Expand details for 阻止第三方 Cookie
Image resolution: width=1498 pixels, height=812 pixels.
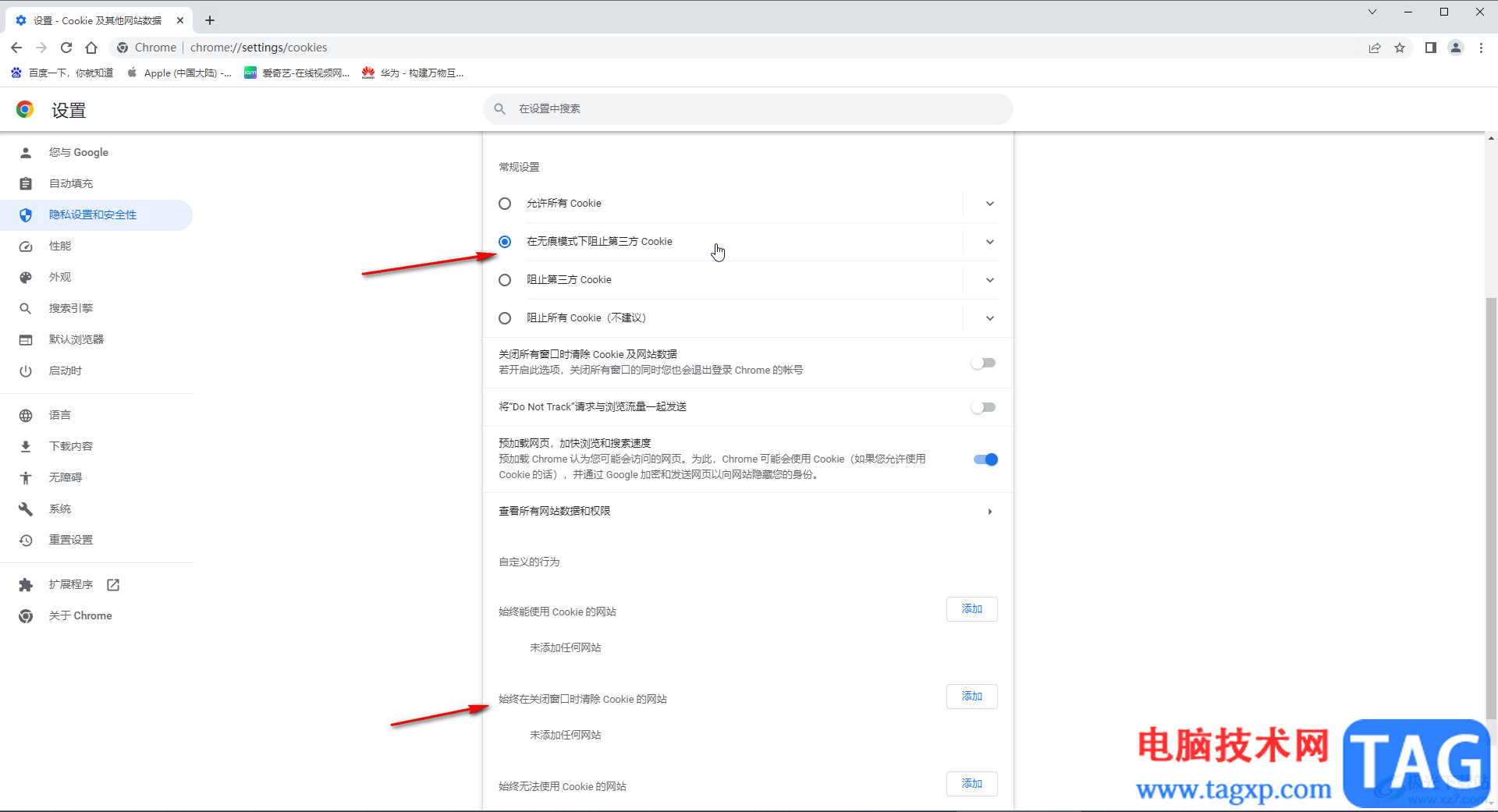(989, 280)
